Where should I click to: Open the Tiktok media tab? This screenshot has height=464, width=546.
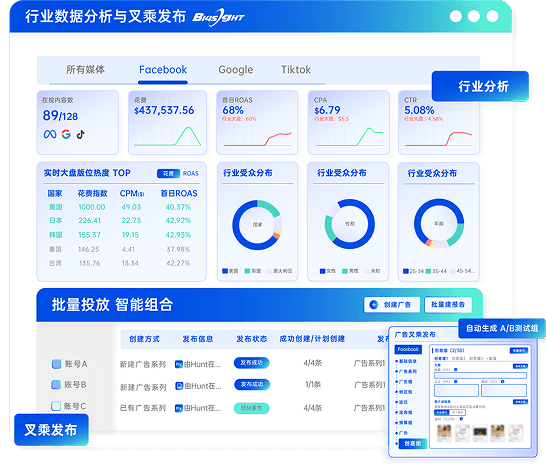pyautogui.click(x=296, y=70)
